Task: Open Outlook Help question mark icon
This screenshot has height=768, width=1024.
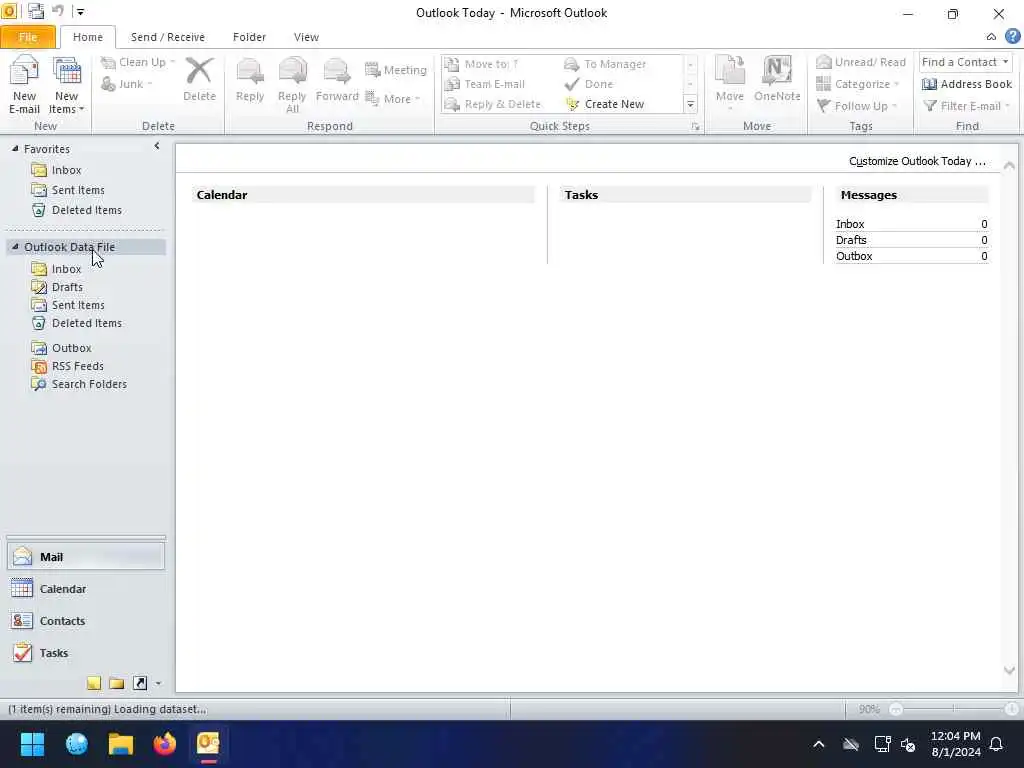Action: click(x=1012, y=37)
